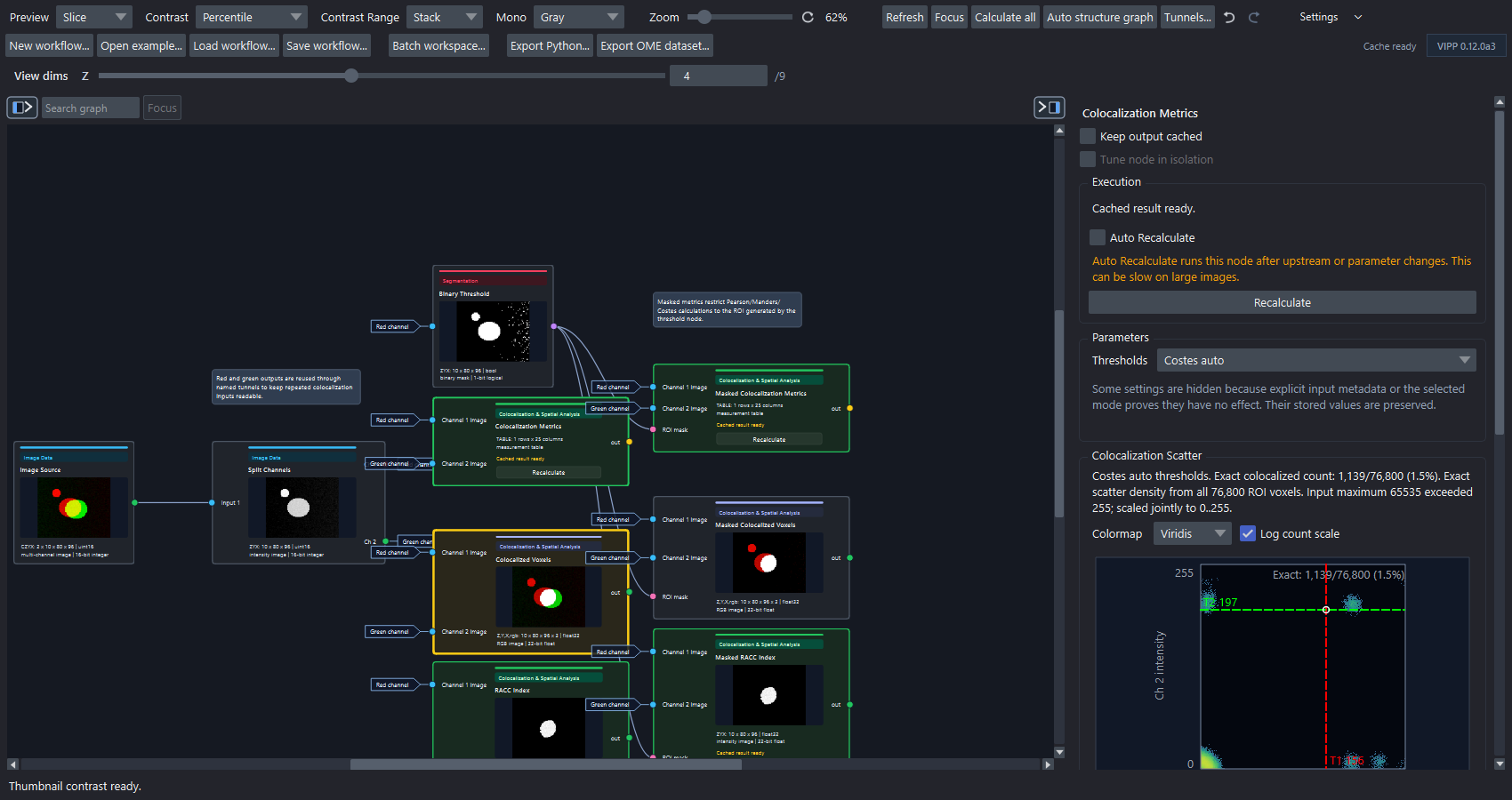Viewport: 1512px width, 800px height.
Task: Click Open example button
Action: click(x=141, y=45)
